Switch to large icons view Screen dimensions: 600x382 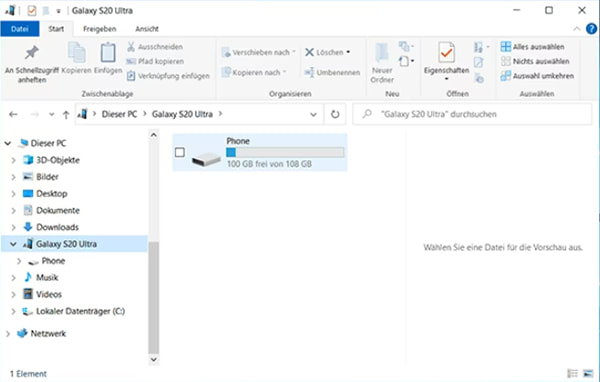click(x=588, y=373)
